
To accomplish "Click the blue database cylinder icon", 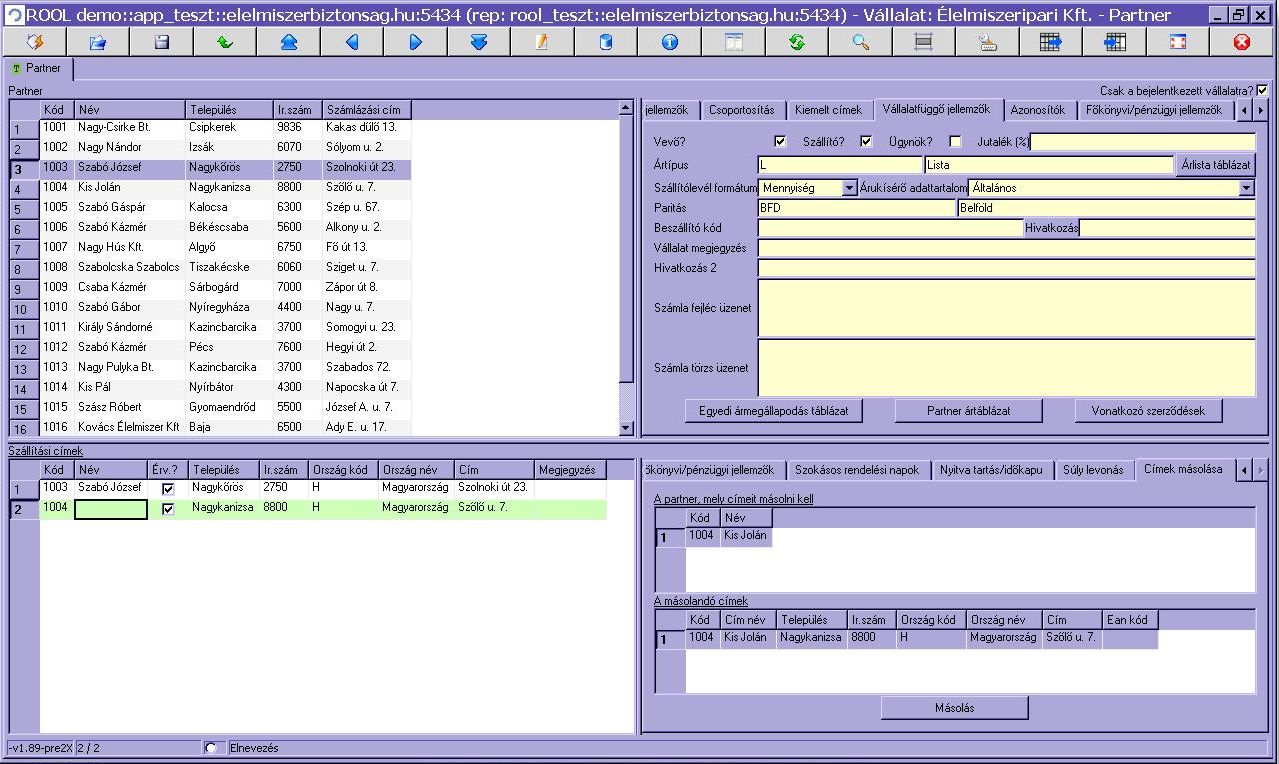I will (x=605, y=42).
